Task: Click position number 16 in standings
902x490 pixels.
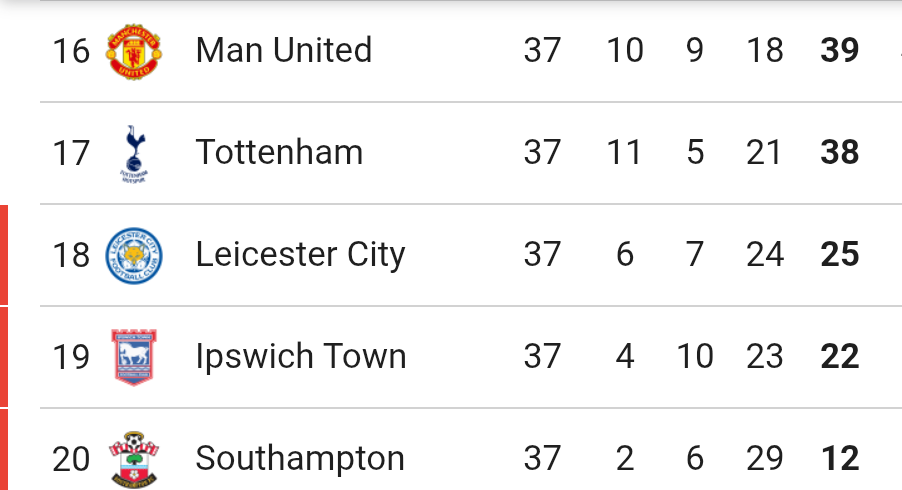Action: (x=71, y=51)
